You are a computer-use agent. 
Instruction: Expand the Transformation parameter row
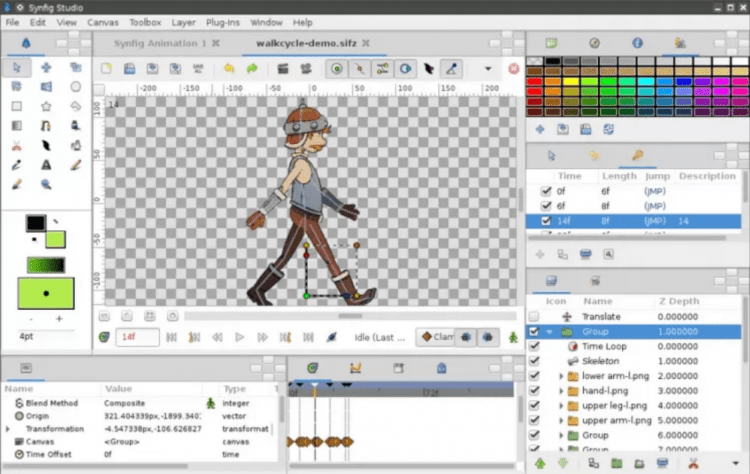[8, 428]
